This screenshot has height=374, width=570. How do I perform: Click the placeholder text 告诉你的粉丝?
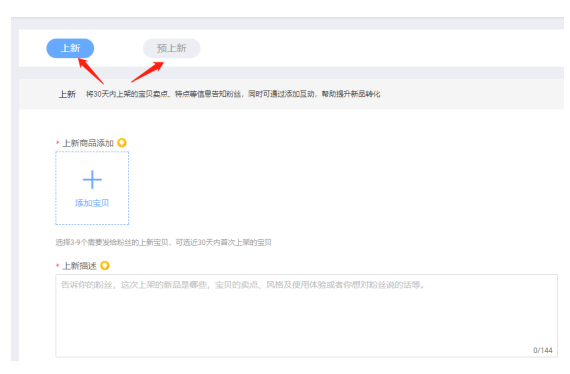point(243,285)
